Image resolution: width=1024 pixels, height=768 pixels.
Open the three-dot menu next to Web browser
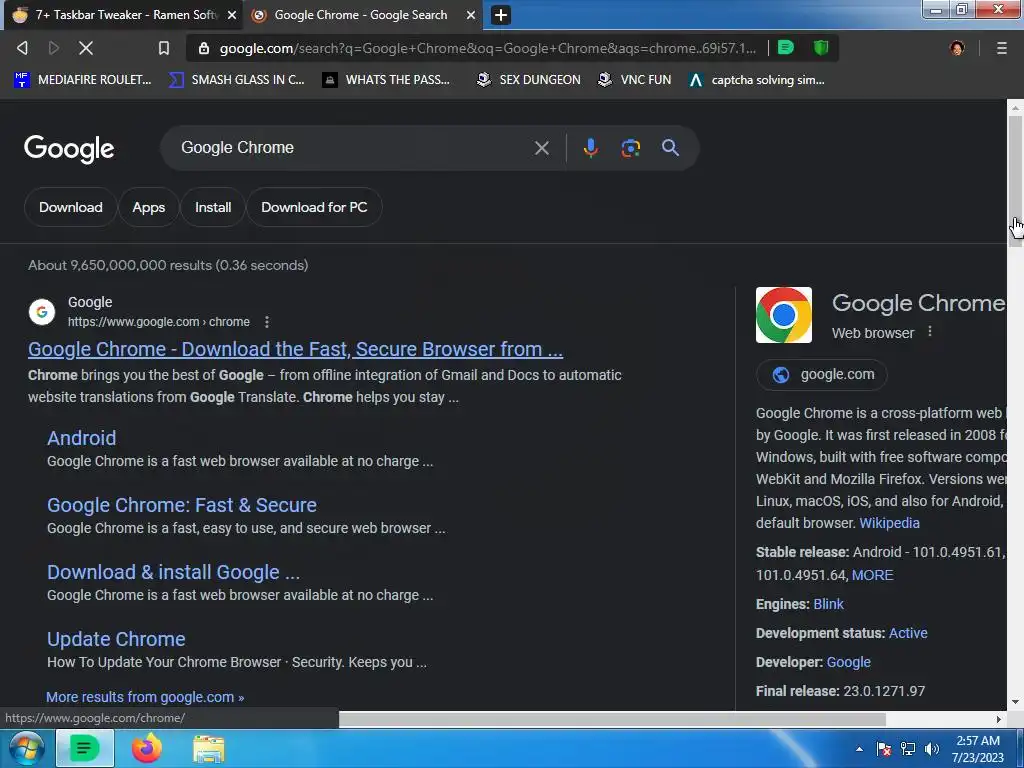[930, 332]
